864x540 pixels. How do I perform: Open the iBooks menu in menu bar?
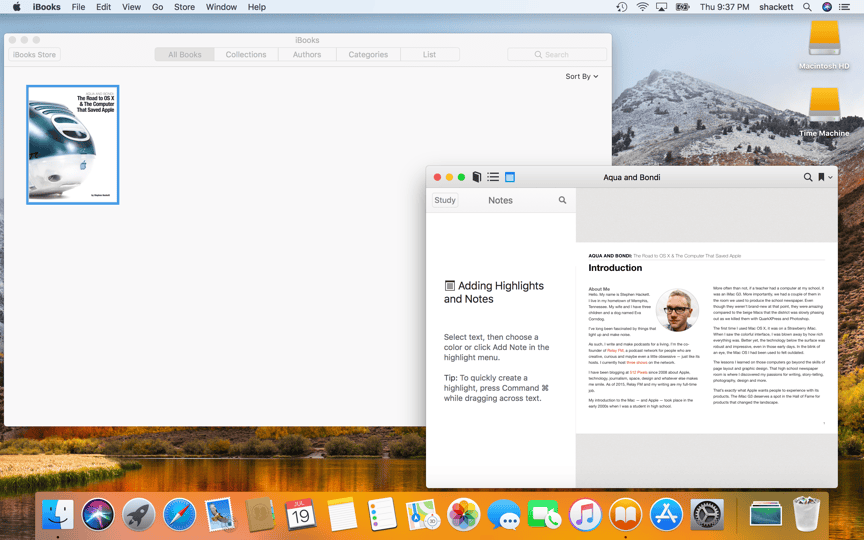coord(46,7)
